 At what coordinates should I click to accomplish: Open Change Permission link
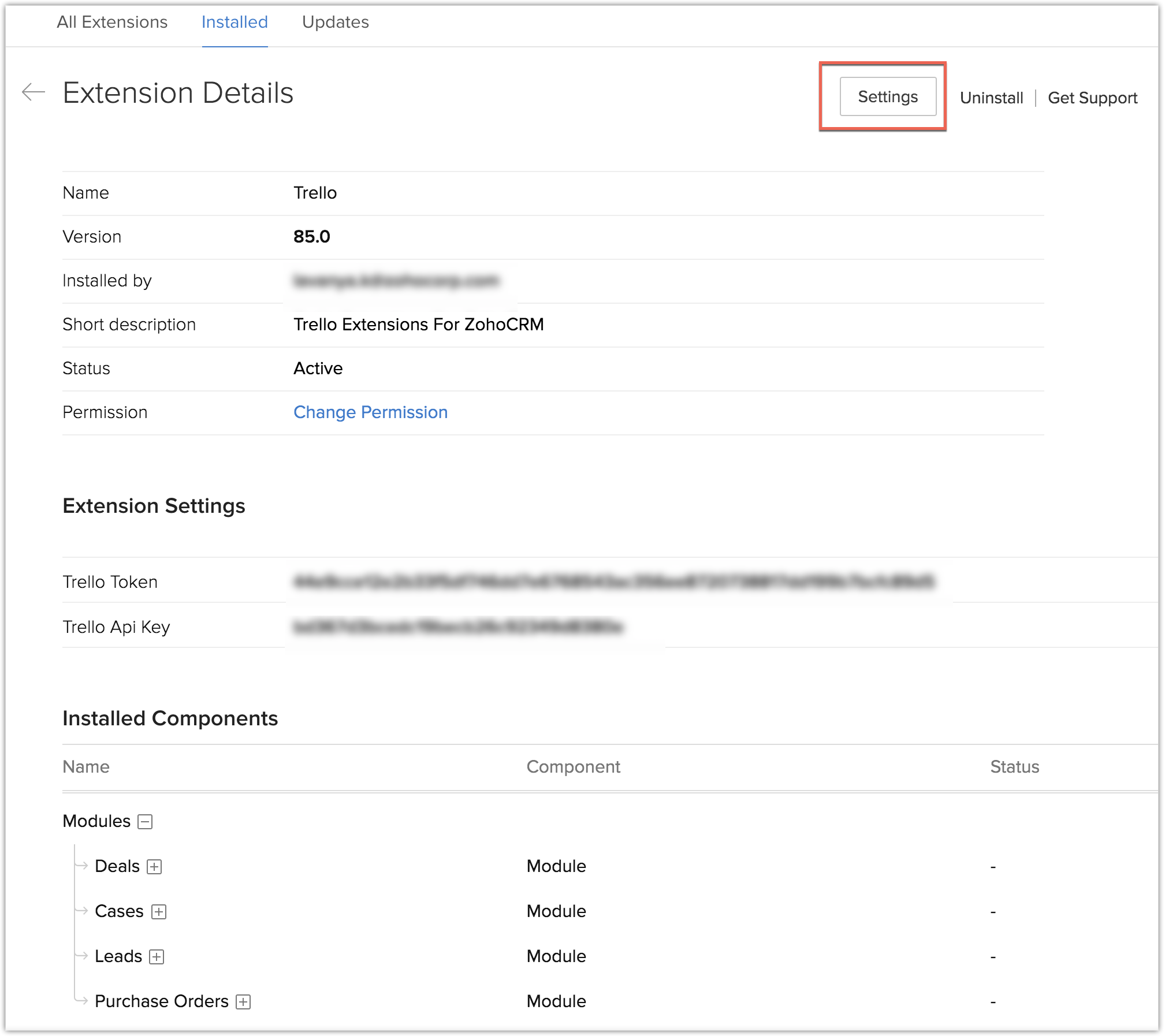[370, 412]
